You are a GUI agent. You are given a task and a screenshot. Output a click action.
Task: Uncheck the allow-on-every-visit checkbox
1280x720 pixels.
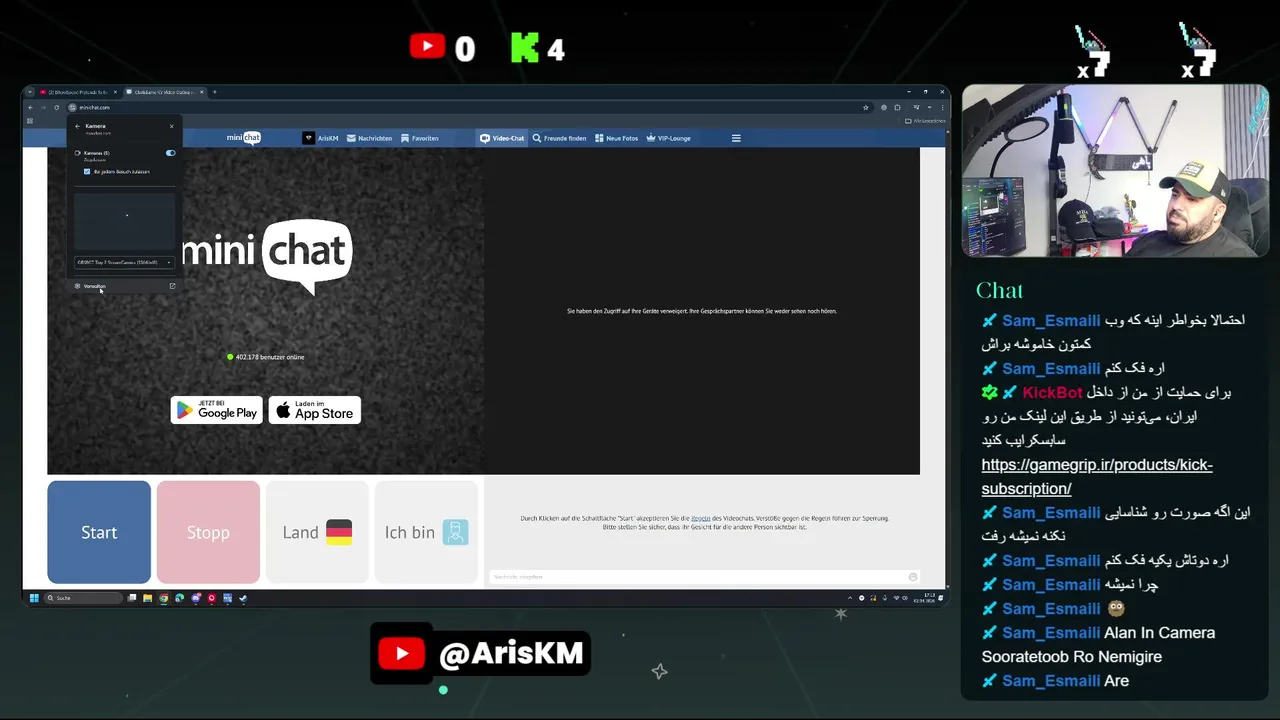[x=87, y=171]
